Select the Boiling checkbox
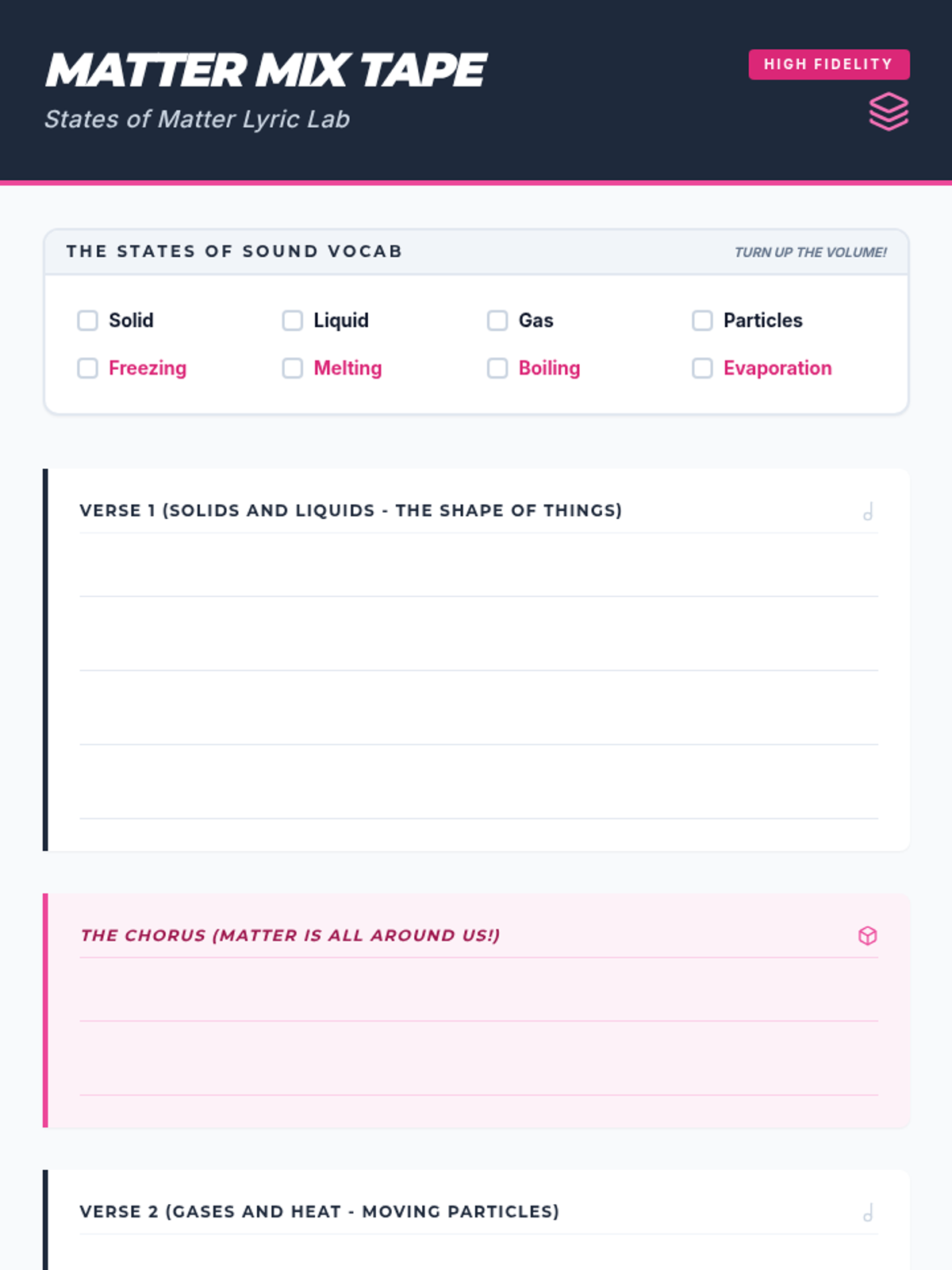 (497, 368)
